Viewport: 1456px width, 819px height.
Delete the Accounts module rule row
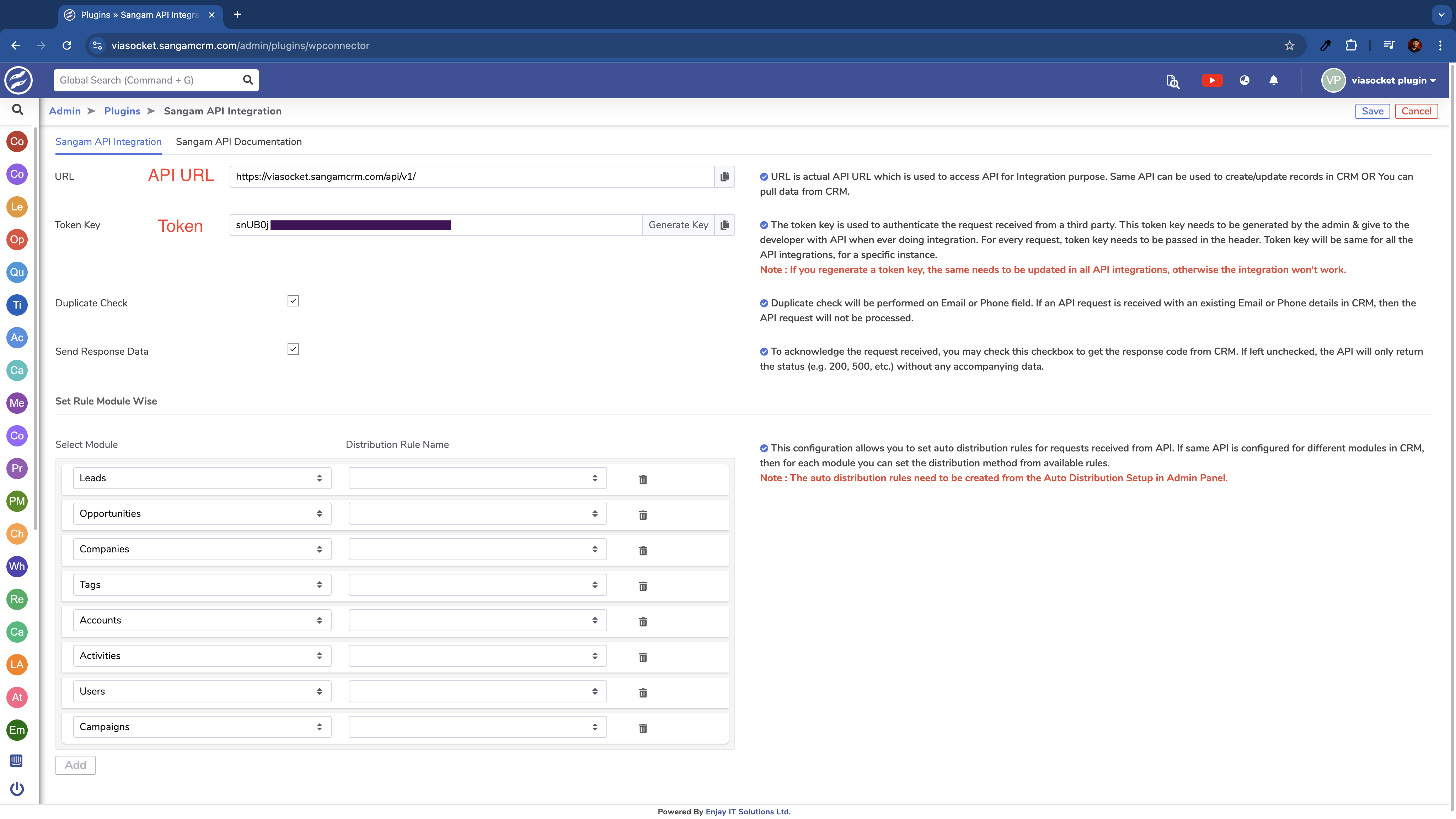[x=643, y=622]
